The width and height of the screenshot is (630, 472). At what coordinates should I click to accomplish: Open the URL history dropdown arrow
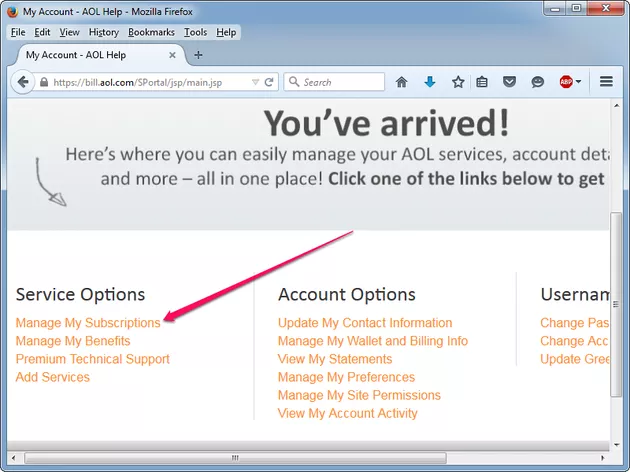[255, 82]
